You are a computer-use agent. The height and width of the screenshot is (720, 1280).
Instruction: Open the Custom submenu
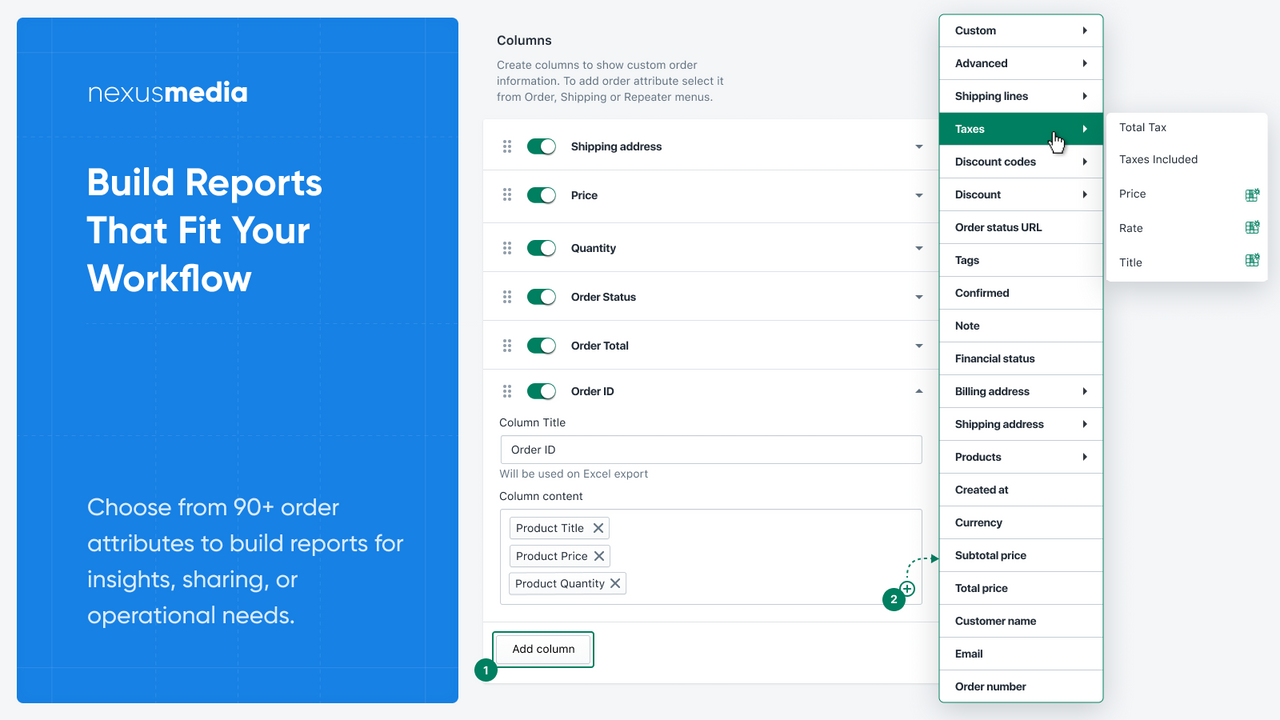[x=1021, y=31]
